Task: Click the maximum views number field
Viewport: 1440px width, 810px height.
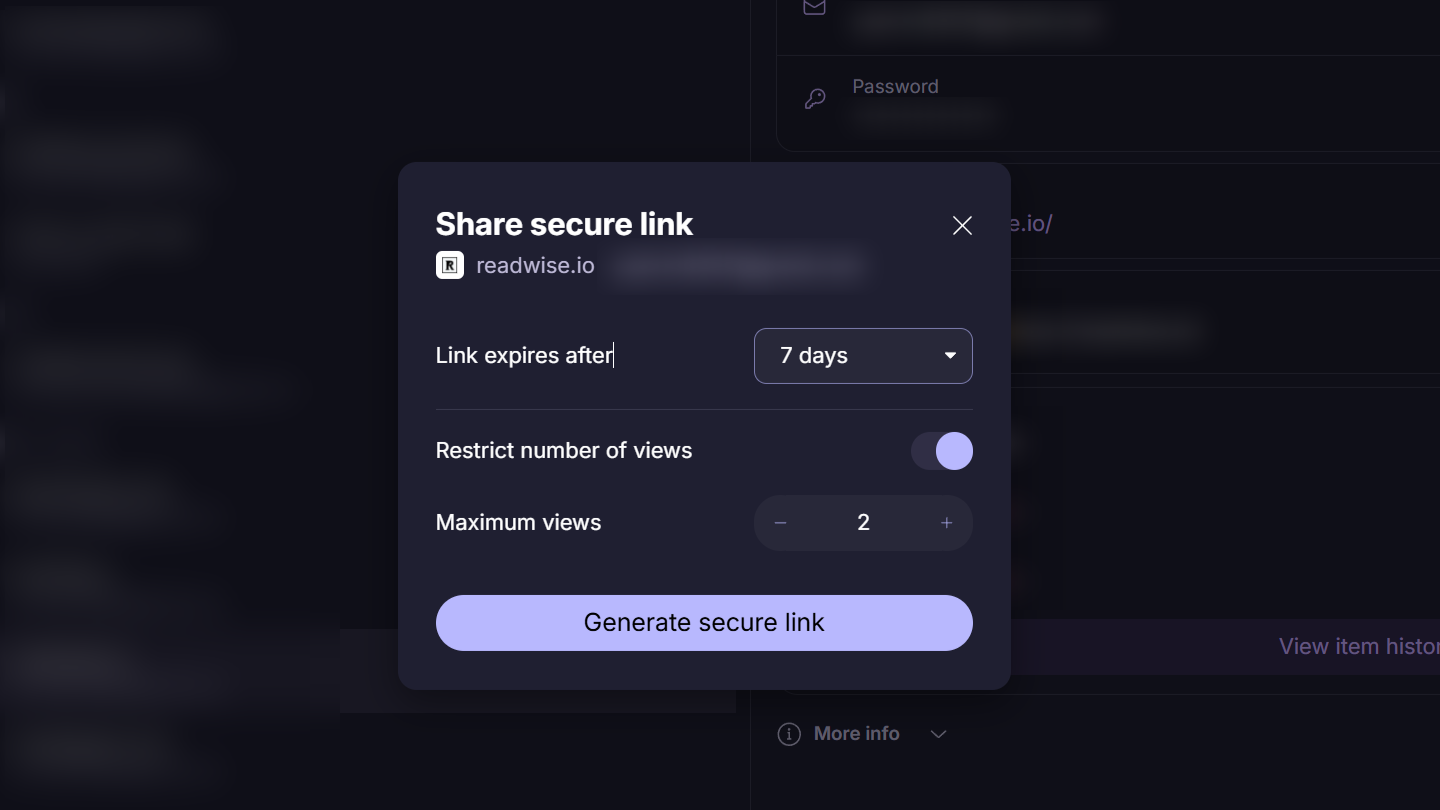Action: pyautogui.click(x=863, y=523)
